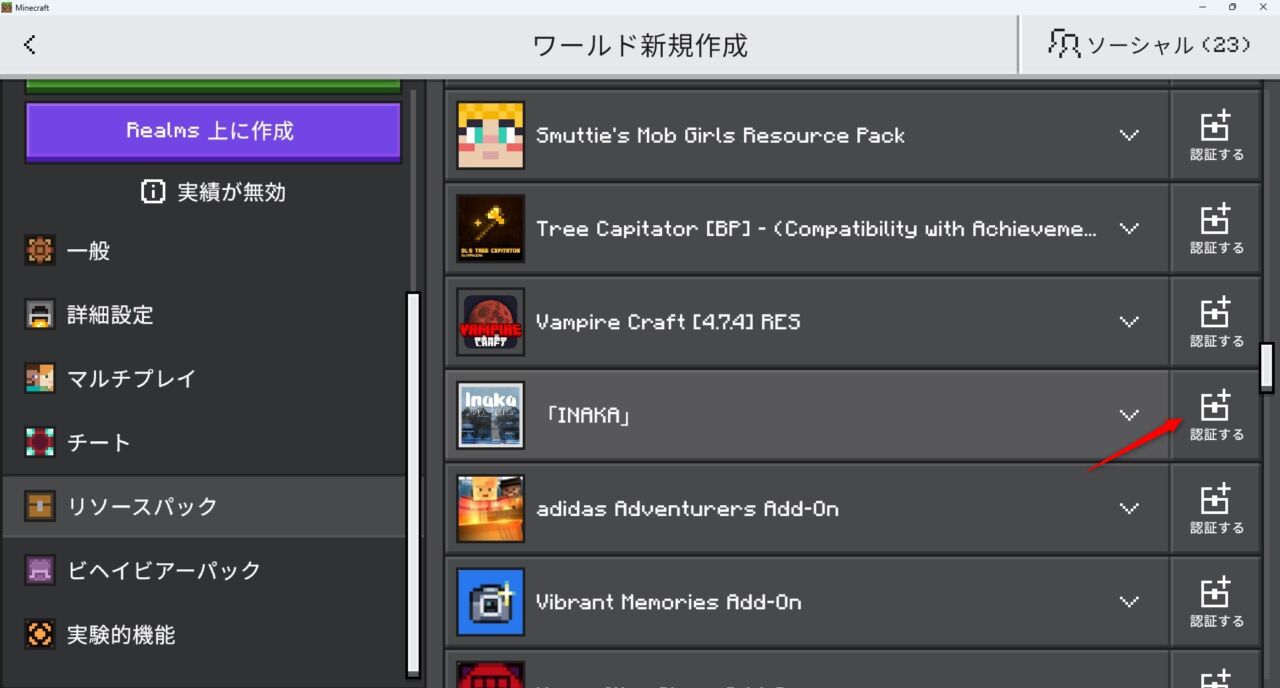Viewport: 1280px width, 688px height.
Task: Activate adidas Adventurers Add-On
Action: pyautogui.click(x=1216, y=509)
